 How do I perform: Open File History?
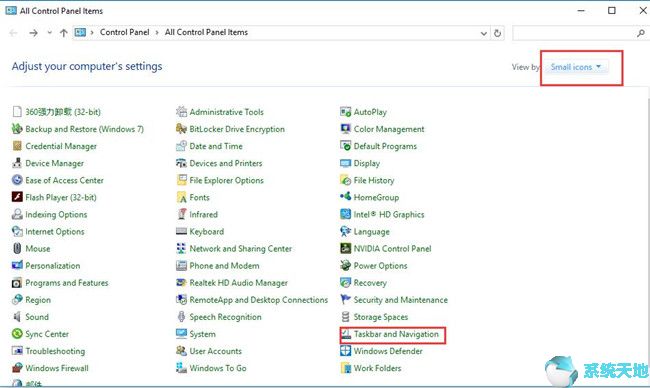[x=374, y=180]
